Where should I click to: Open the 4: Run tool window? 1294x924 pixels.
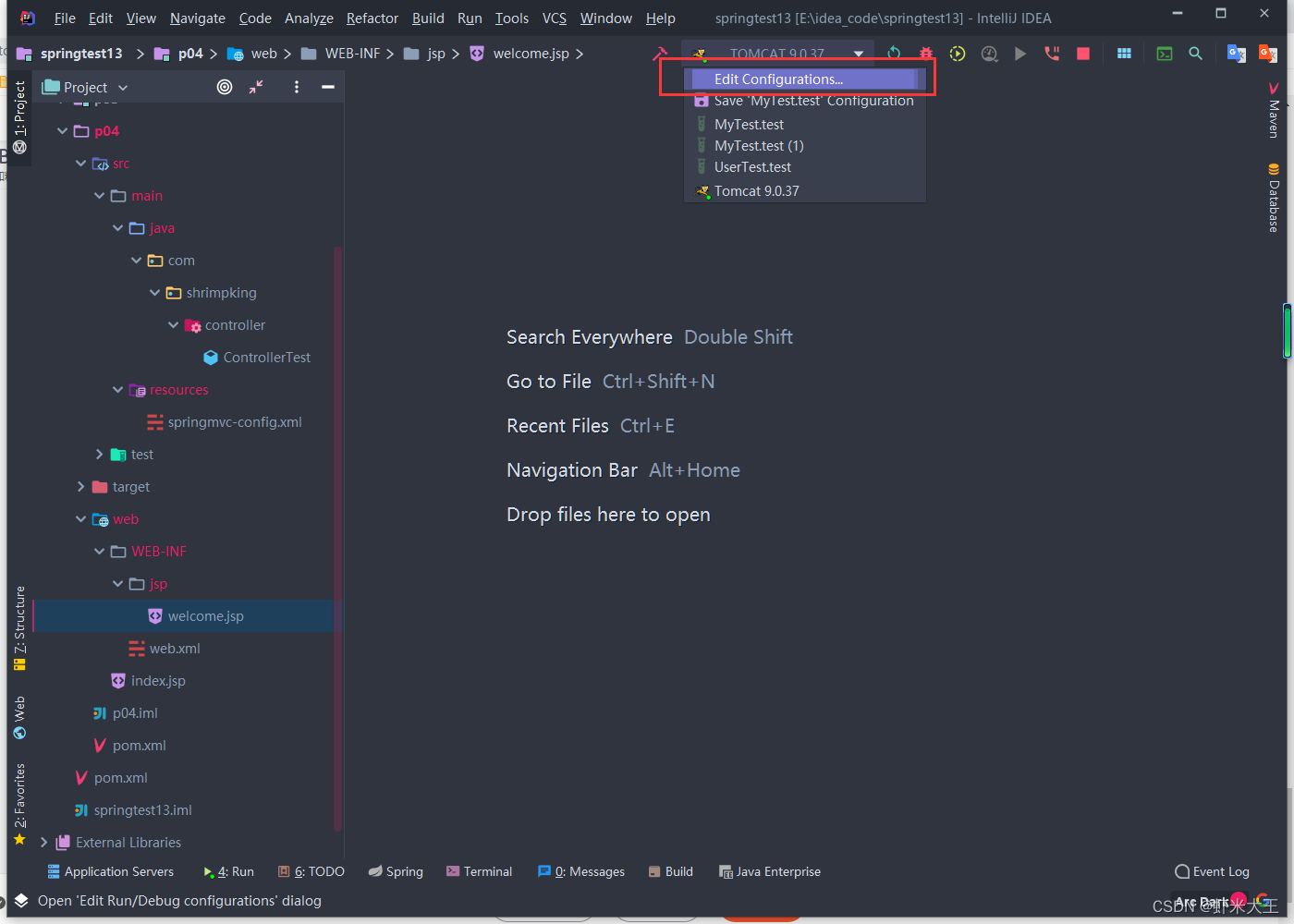pyautogui.click(x=228, y=871)
